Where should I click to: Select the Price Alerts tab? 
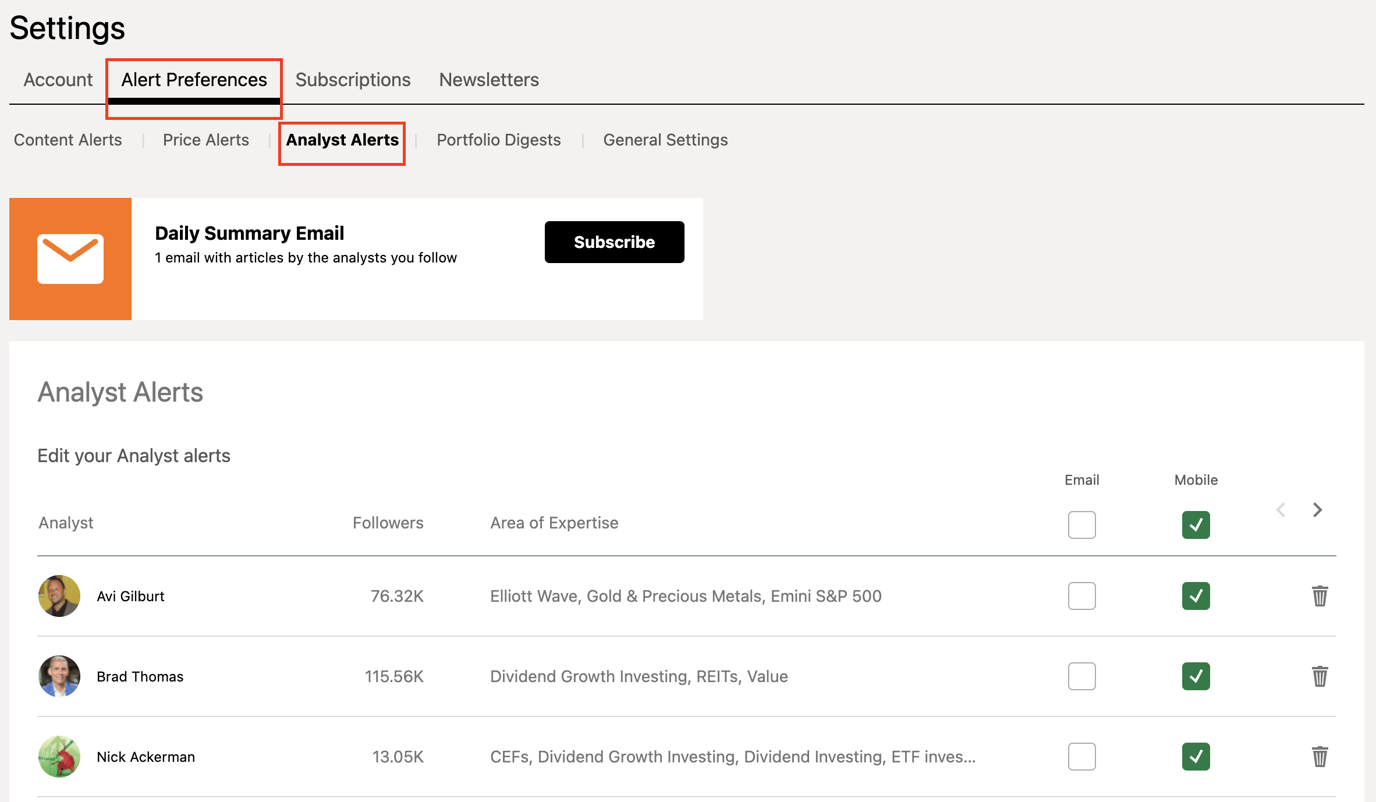coord(205,140)
